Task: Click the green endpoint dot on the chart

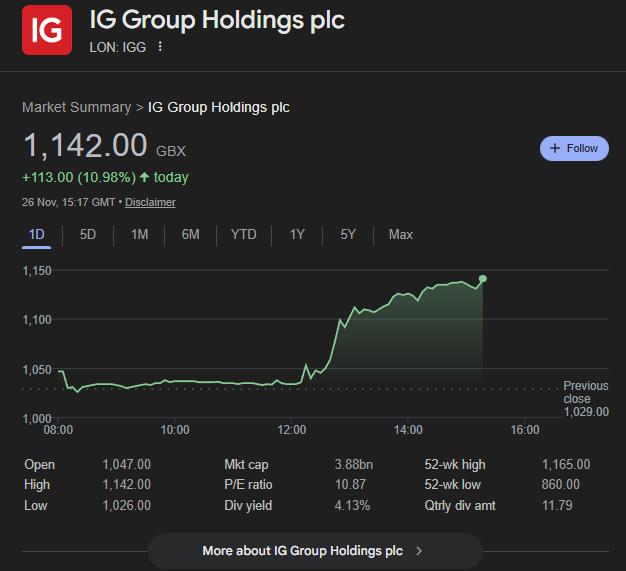Action: [x=483, y=279]
